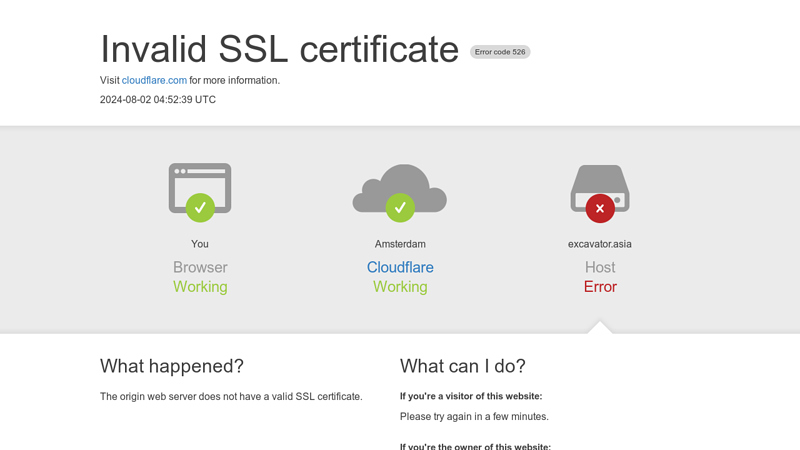
Task: Click the Invalid SSL certificate heading
Action: (280, 49)
